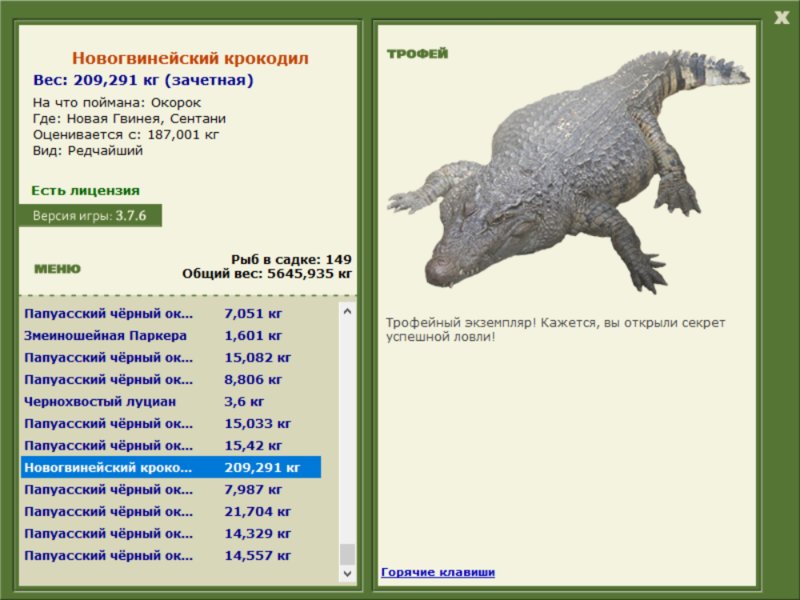Click the Есть лицензия text
Screen dimensions: 800x600
click(x=85, y=190)
